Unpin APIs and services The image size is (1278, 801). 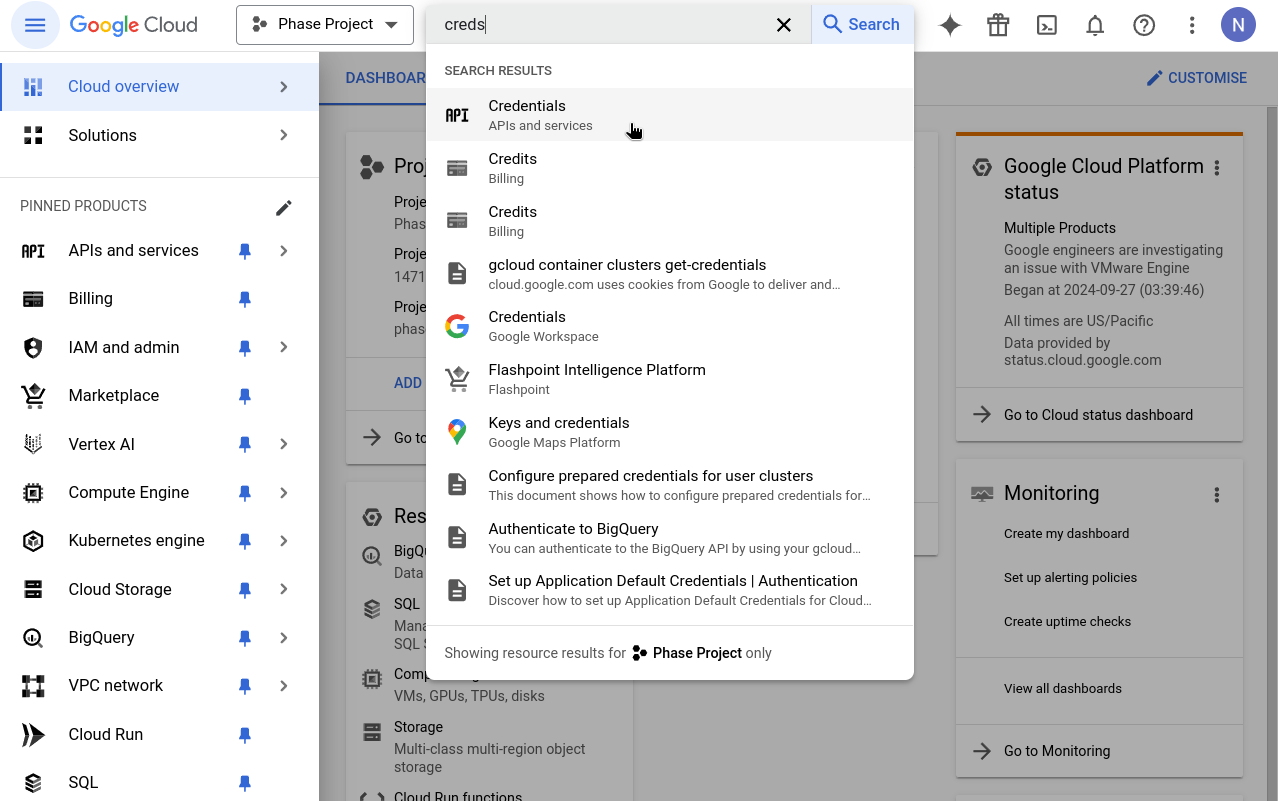244,251
